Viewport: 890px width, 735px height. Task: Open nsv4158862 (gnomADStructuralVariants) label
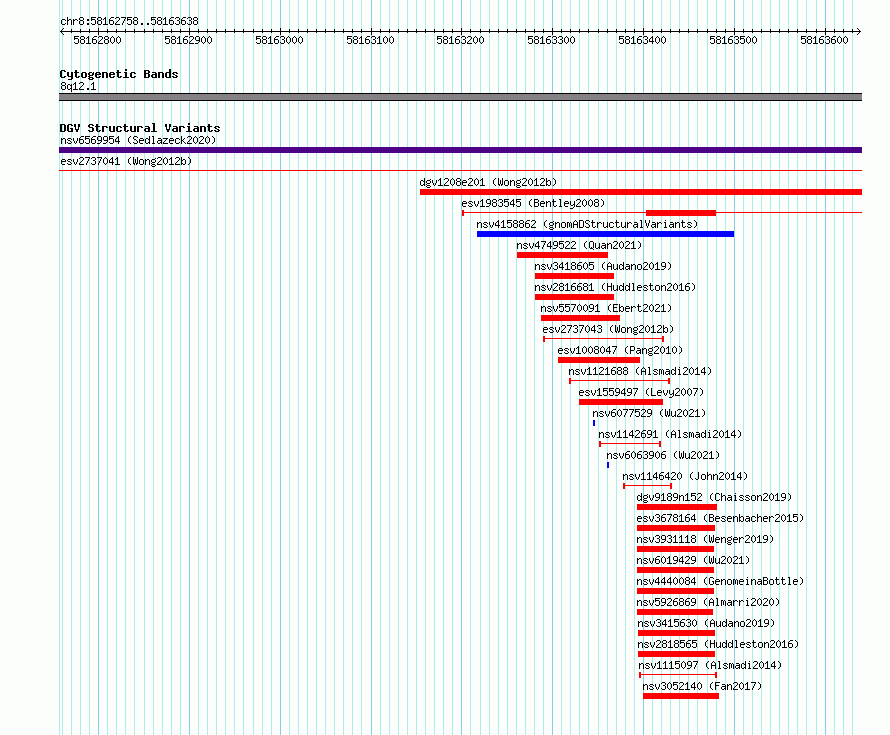[x=587, y=224]
